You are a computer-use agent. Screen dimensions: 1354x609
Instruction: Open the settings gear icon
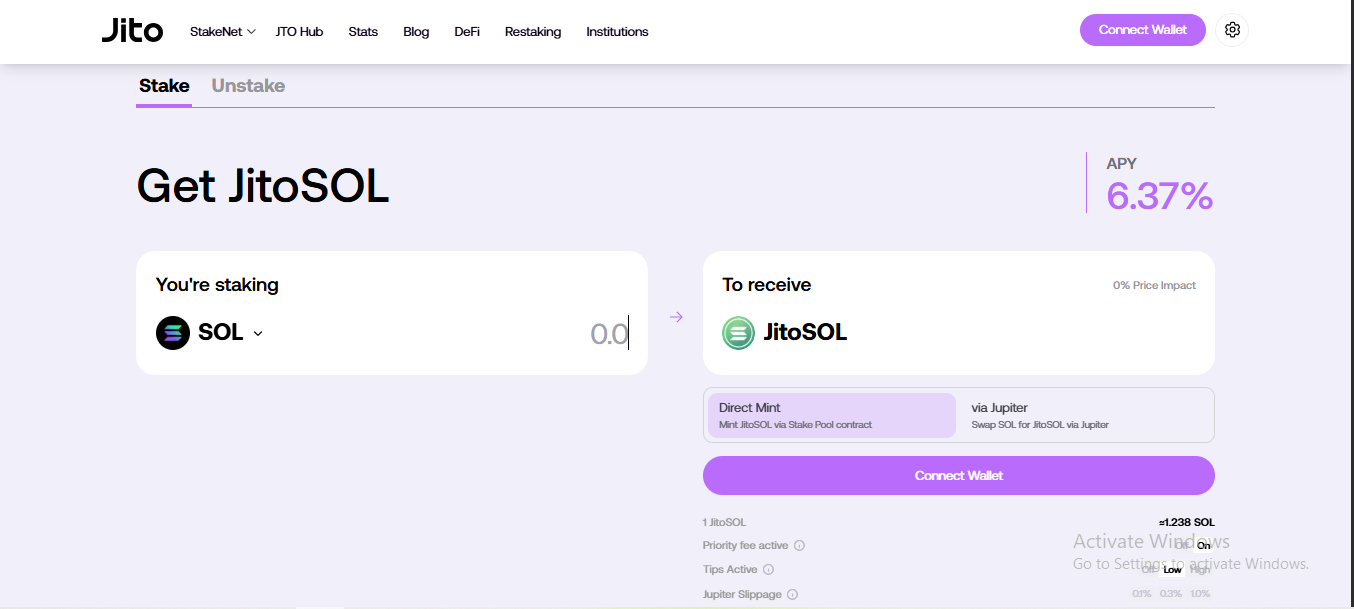click(1232, 30)
